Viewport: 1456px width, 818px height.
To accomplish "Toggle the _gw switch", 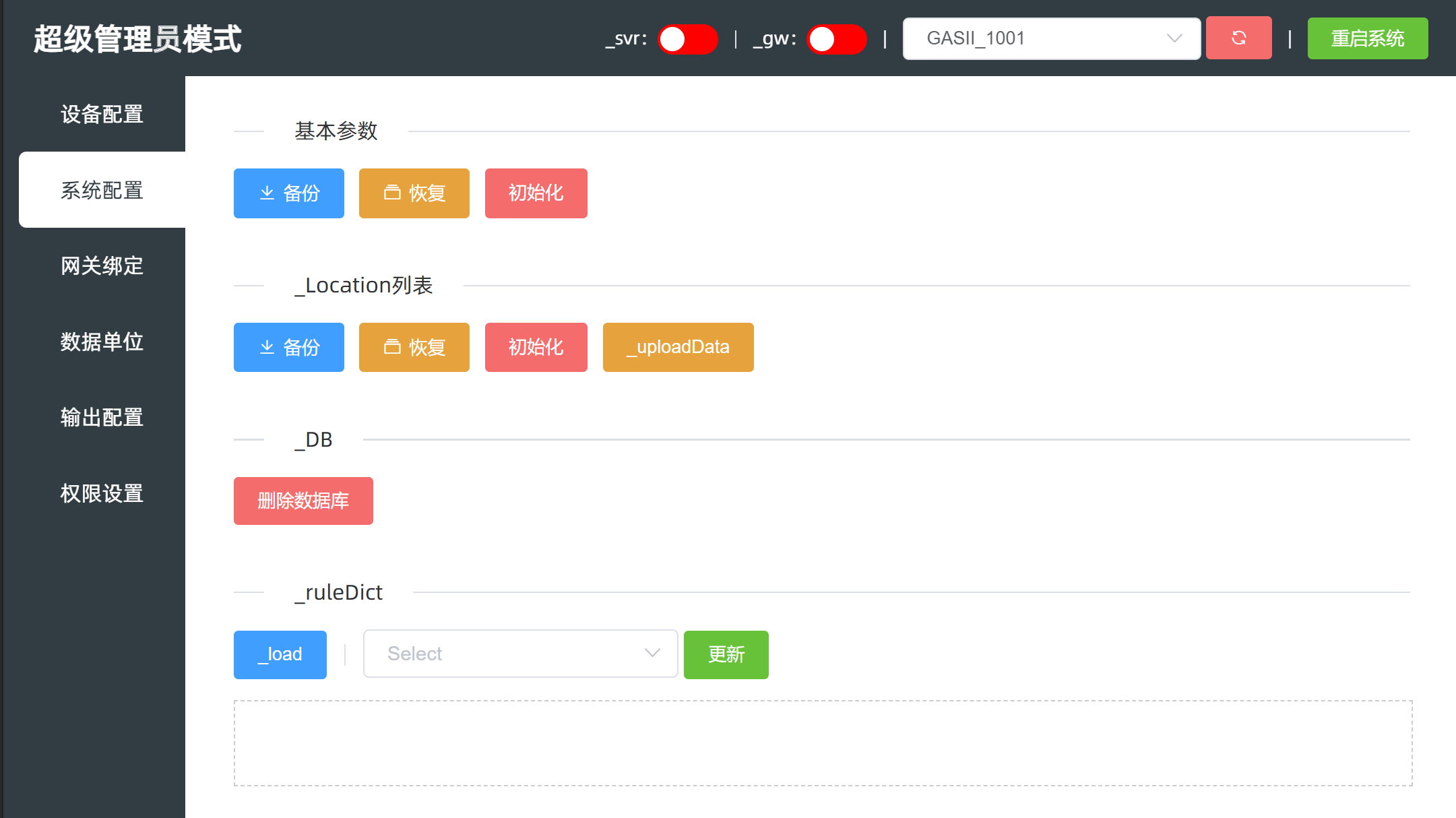I will tap(836, 39).
